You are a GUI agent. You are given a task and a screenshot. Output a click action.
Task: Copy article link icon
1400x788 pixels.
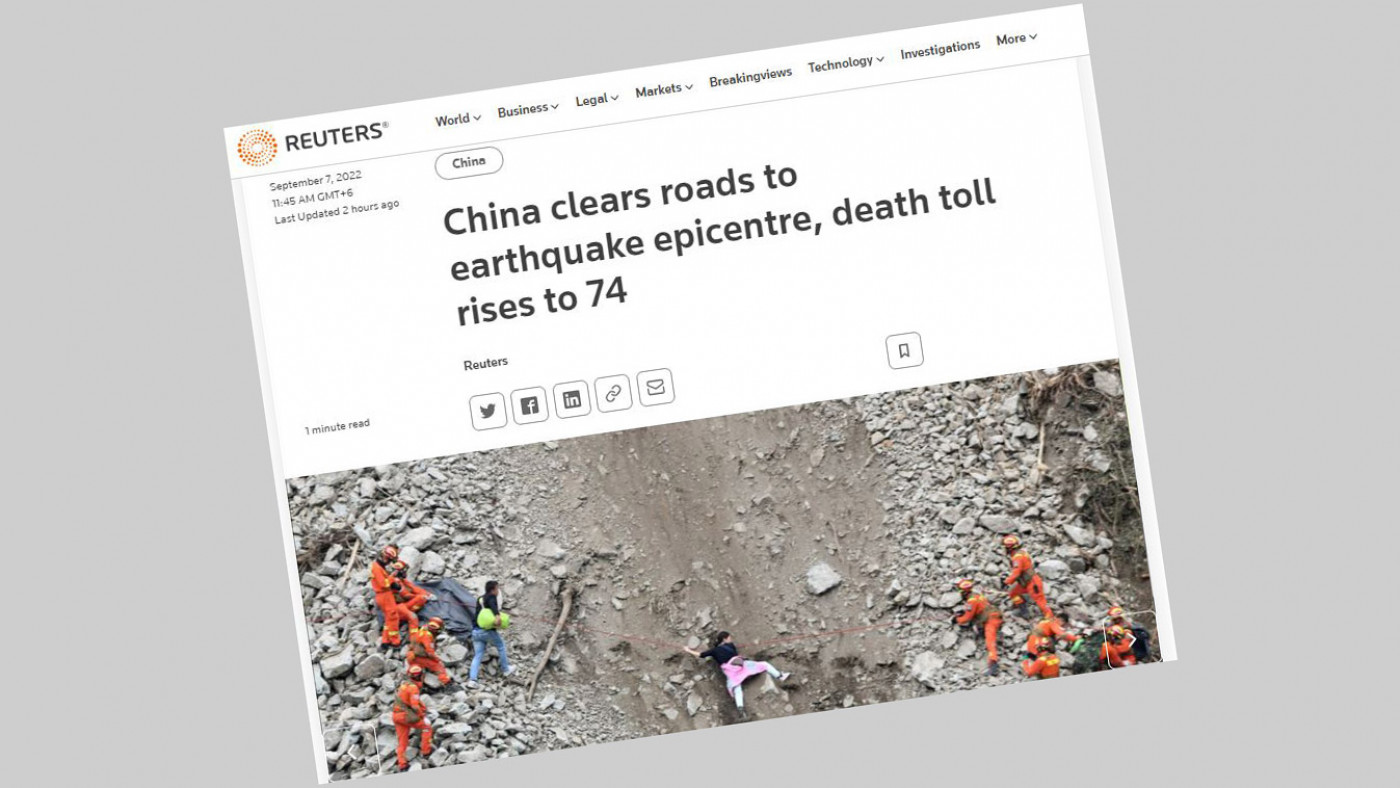(613, 394)
